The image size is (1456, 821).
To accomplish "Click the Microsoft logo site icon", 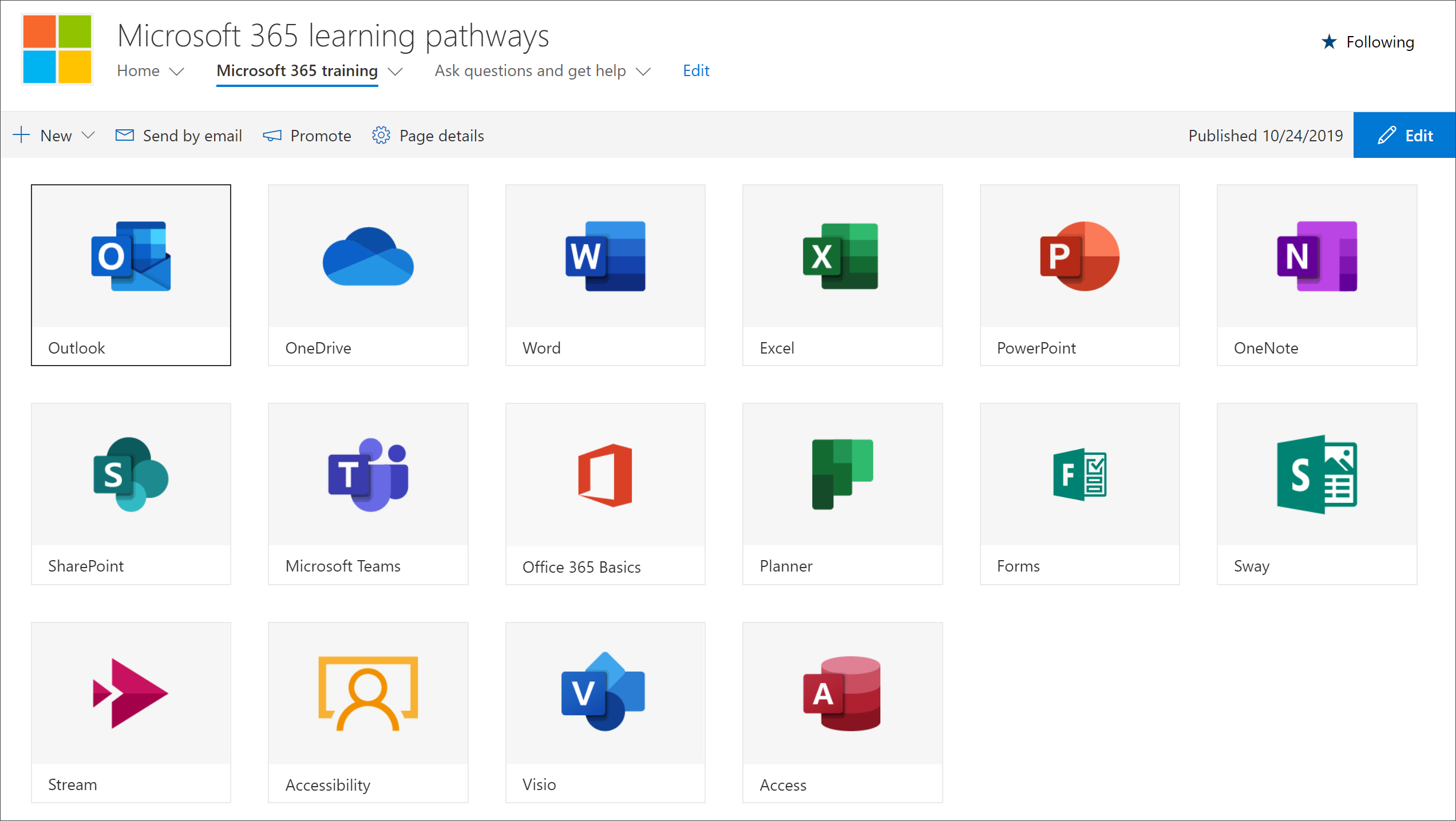I will click(x=57, y=49).
